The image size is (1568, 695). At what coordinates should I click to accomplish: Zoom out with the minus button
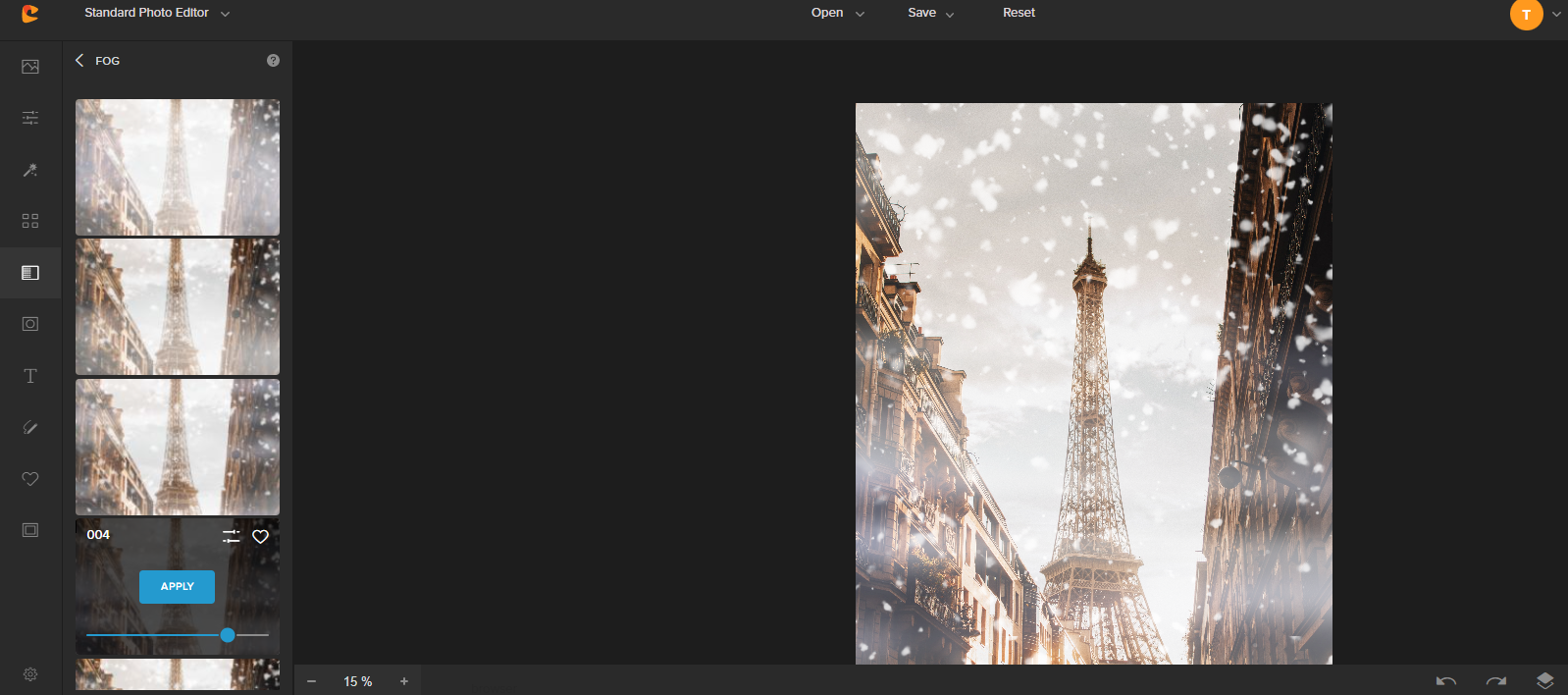(x=311, y=681)
